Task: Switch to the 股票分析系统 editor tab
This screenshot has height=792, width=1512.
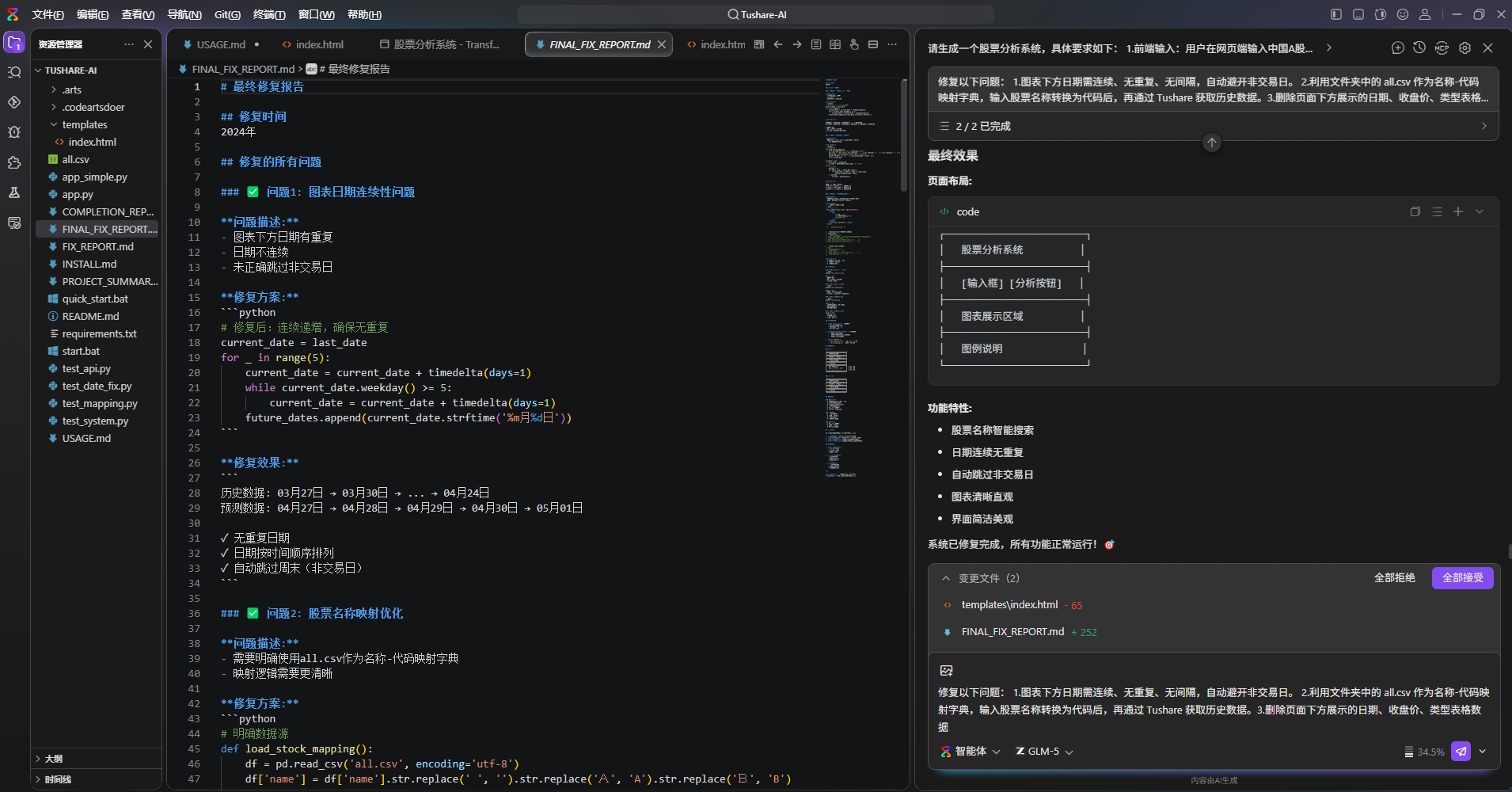Action: [x=440, y=44]
